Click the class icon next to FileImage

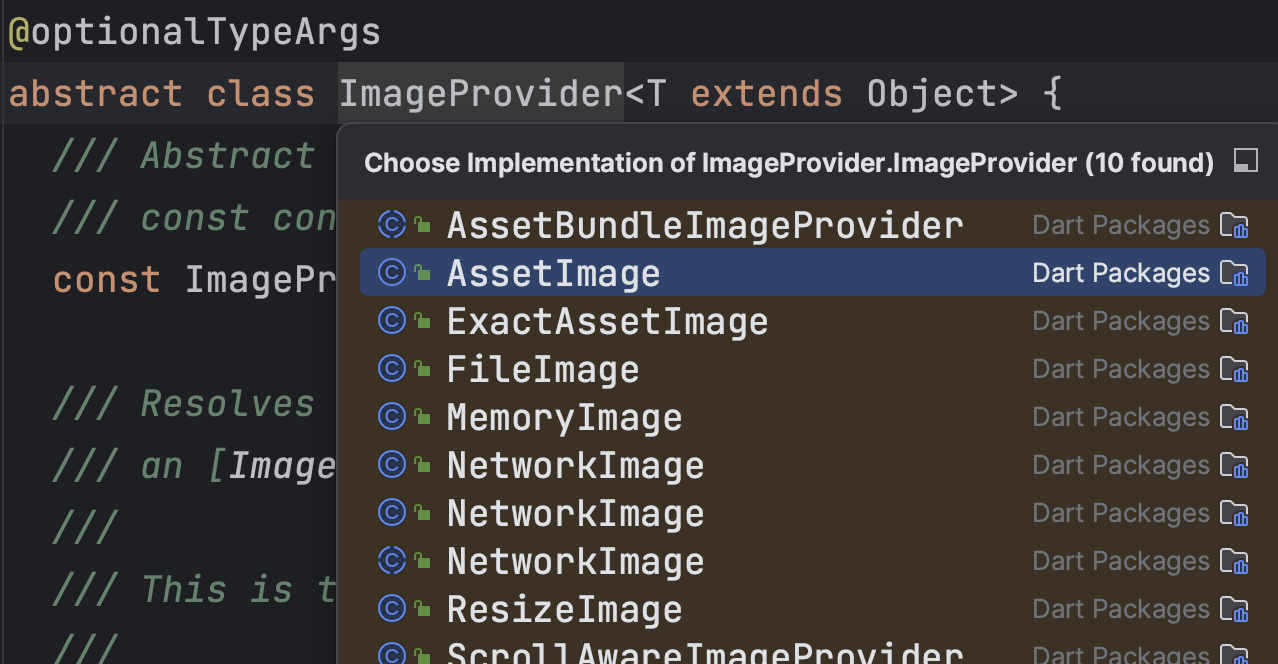point(391,369)
